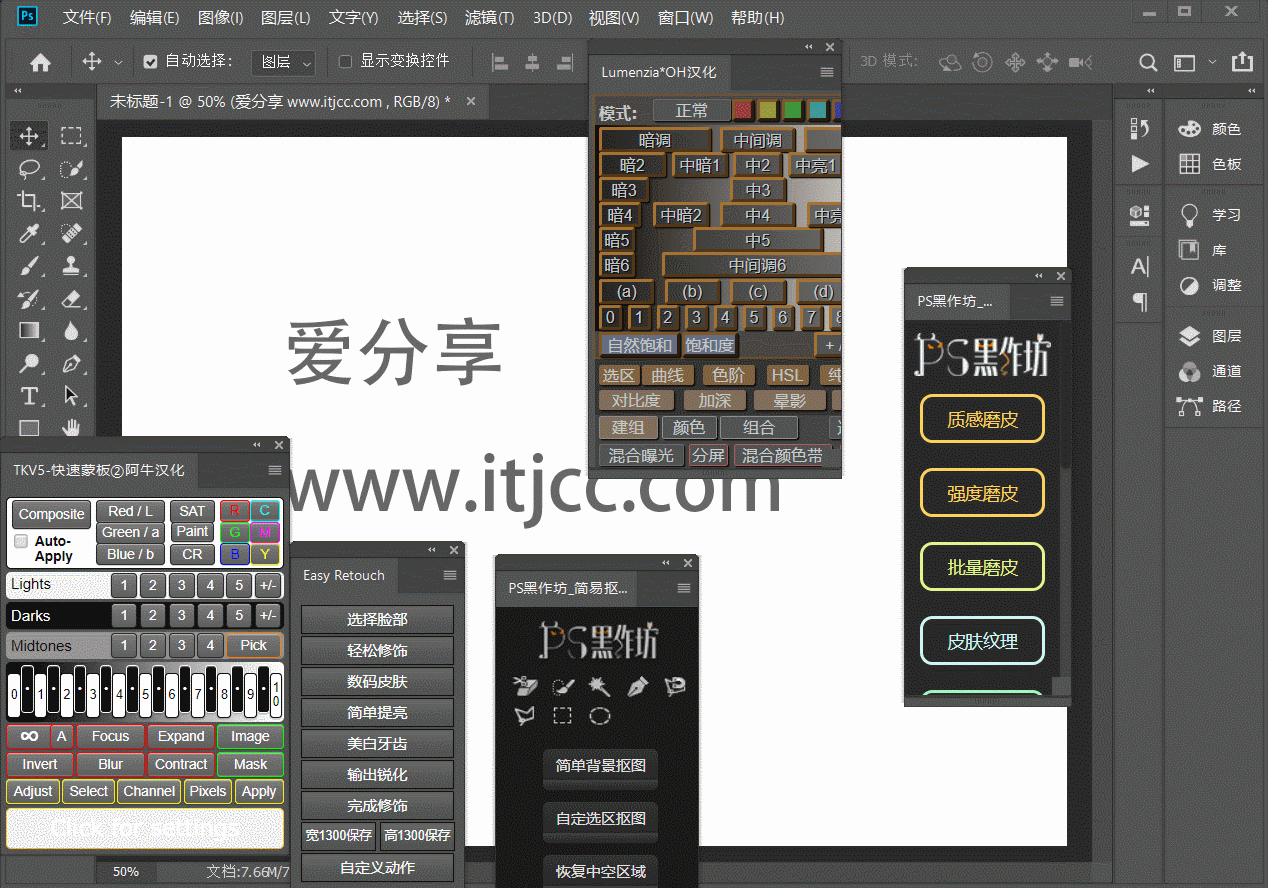This screenshot has height=888, width=1268.
Task: Toggle Auto-Apply checkbox in TKV5 panel
Action: [21, 541]
